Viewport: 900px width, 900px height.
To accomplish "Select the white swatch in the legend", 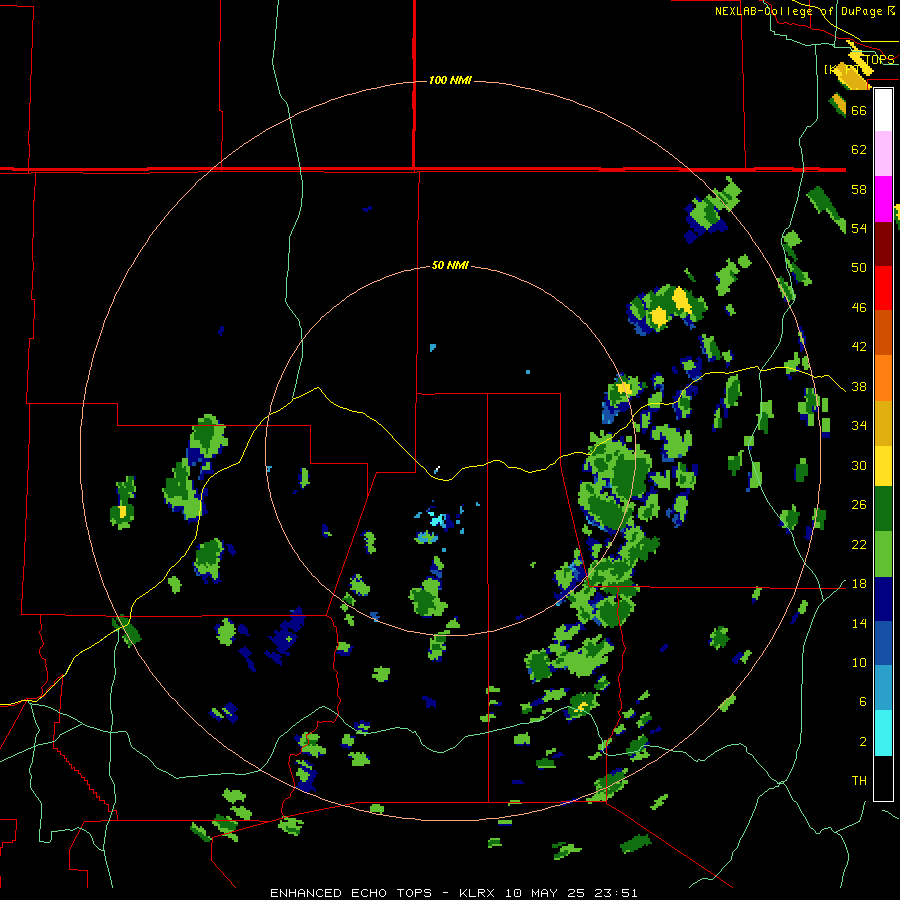I will click(x=883, y=110).
